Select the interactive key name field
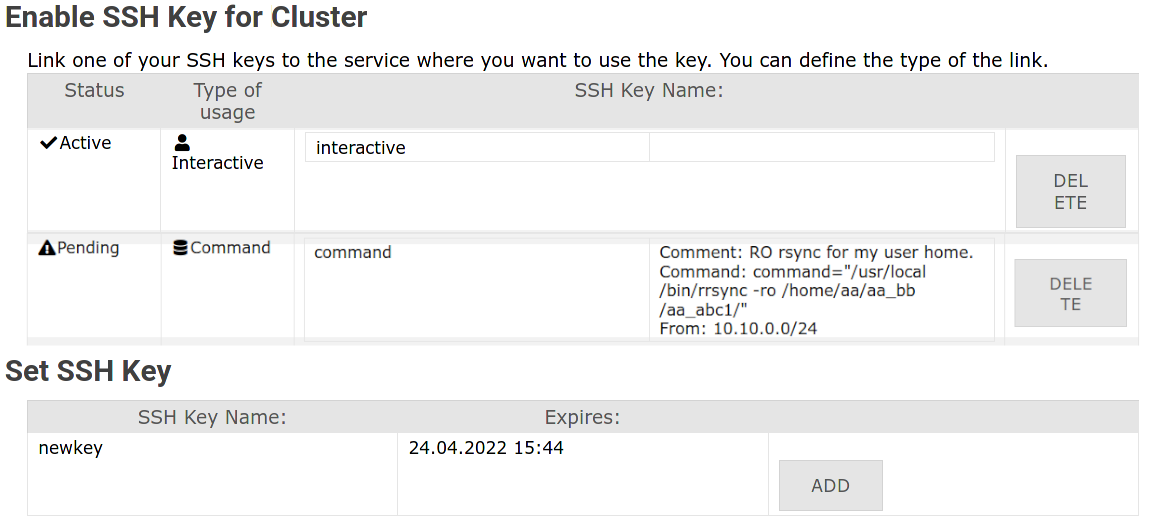 [x=477, y=147]
